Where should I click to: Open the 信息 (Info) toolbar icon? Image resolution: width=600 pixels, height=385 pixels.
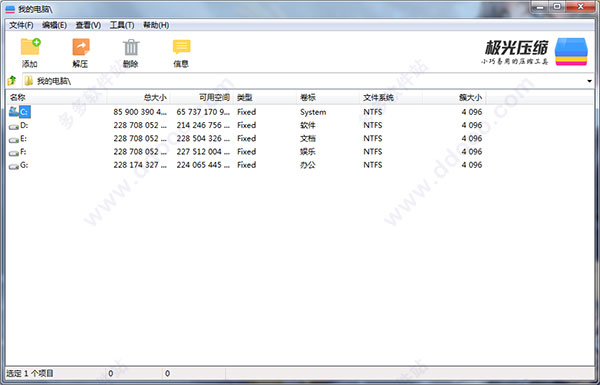(x=181, y=47)
